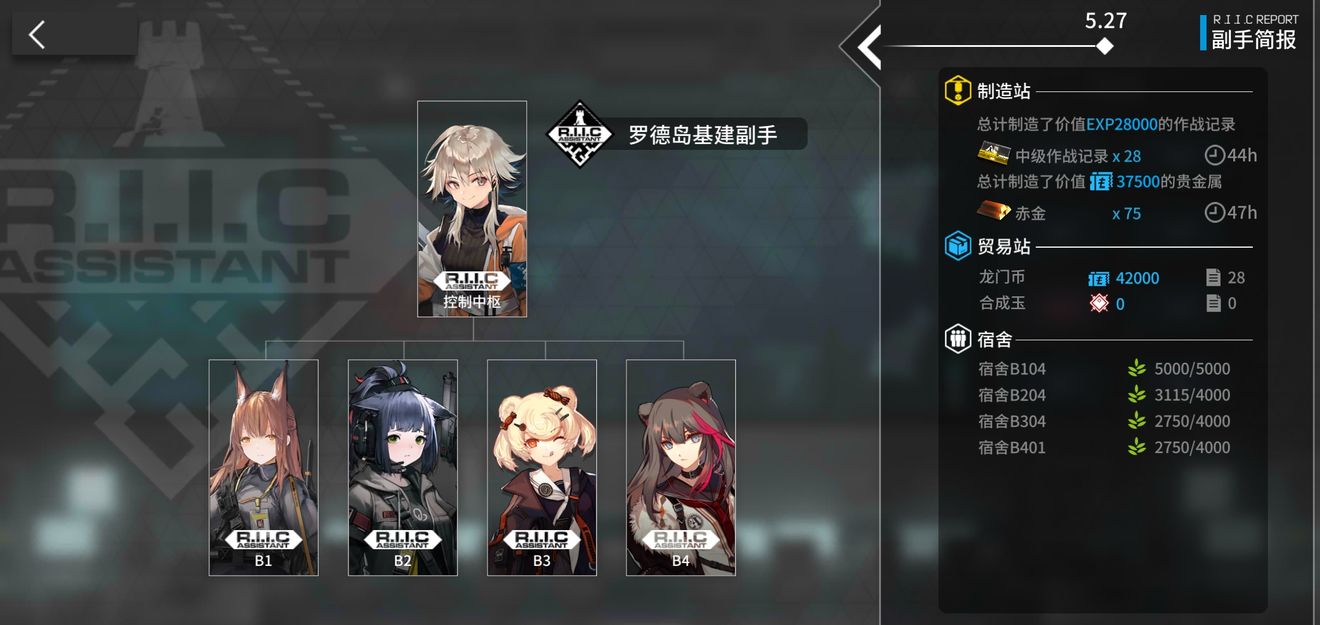Open the 宿舍B104 dormitory entry
Image resolution: width=1320 pixels, height=625 pixels.
[x=1104, y=369]
